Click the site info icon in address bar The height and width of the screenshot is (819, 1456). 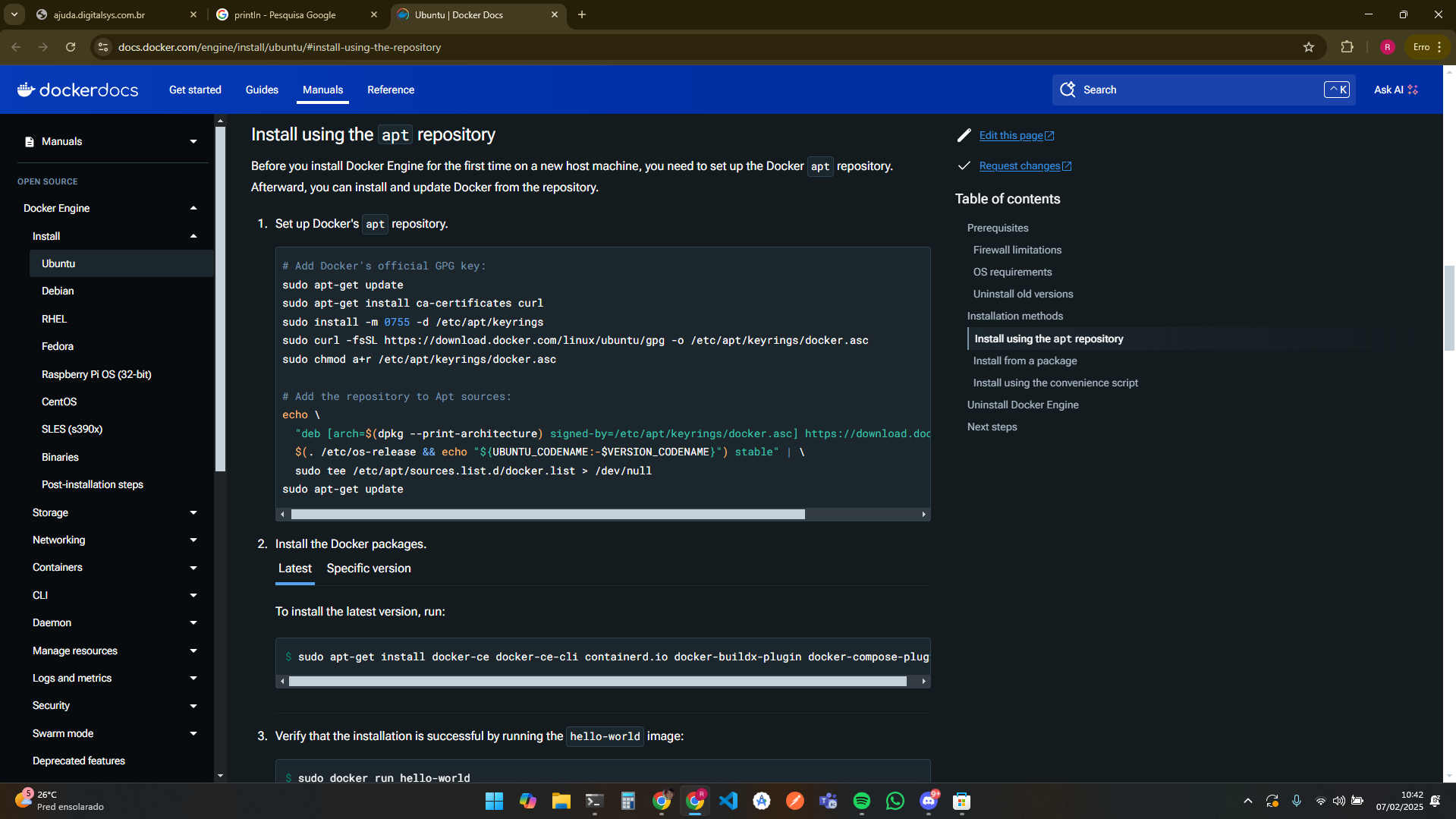coord(103,47)
